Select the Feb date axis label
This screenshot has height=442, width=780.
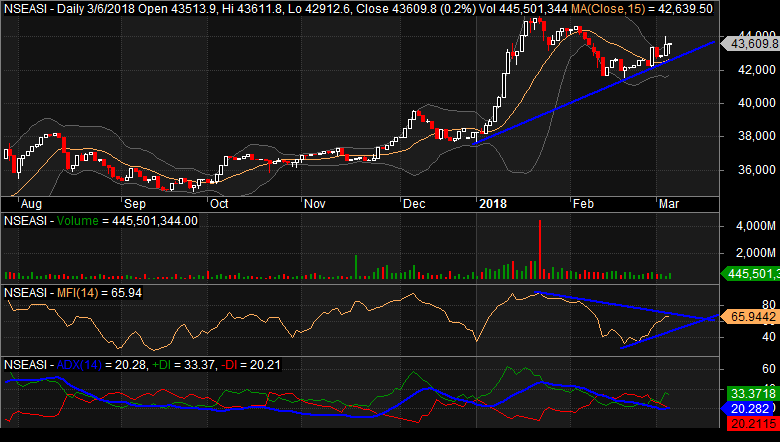[x=583, y=204]
